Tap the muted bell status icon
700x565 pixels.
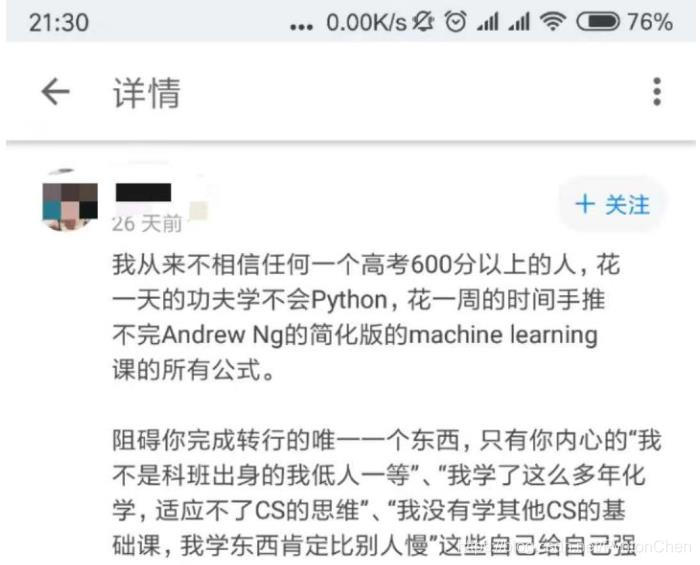click(423, 21)
